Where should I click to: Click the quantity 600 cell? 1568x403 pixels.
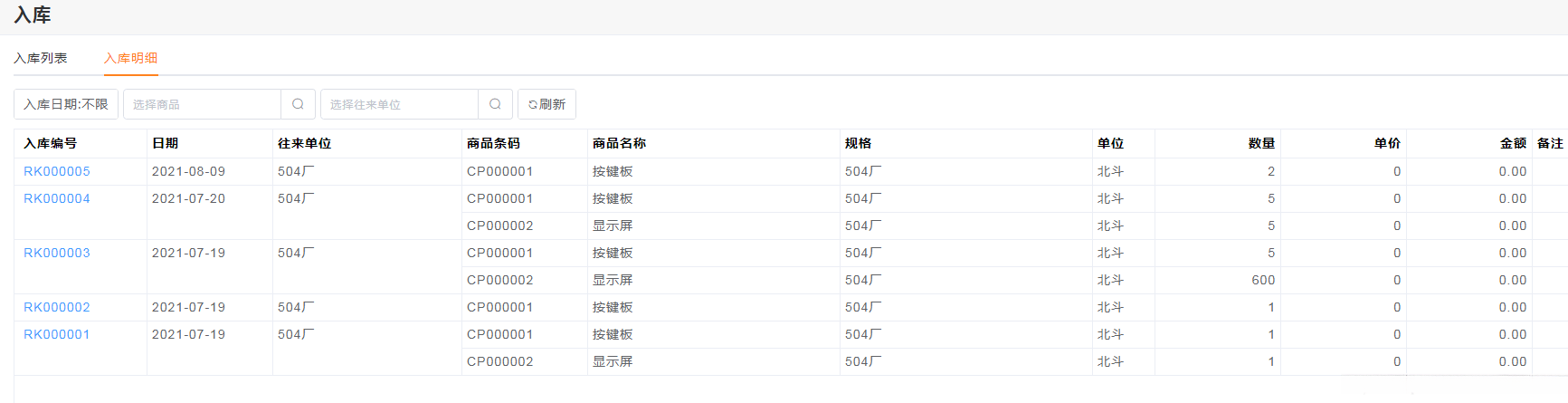coord(1263,280)
